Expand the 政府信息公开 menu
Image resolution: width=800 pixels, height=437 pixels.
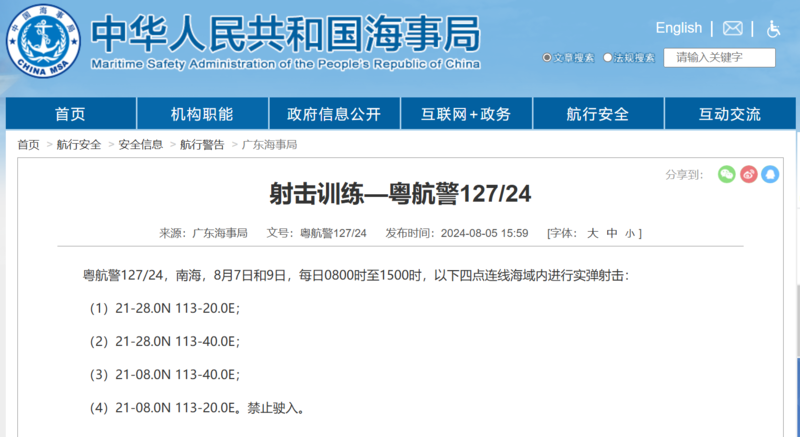[334, 114]
